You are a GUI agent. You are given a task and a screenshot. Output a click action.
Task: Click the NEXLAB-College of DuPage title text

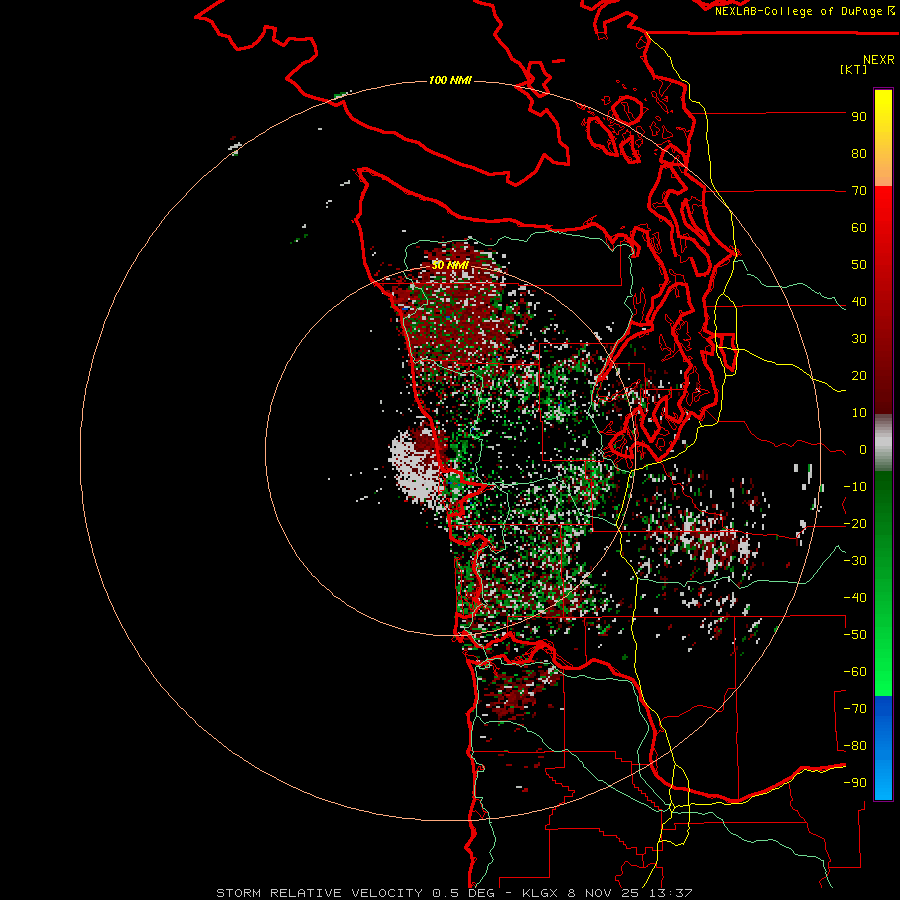[x=798, y=11]
